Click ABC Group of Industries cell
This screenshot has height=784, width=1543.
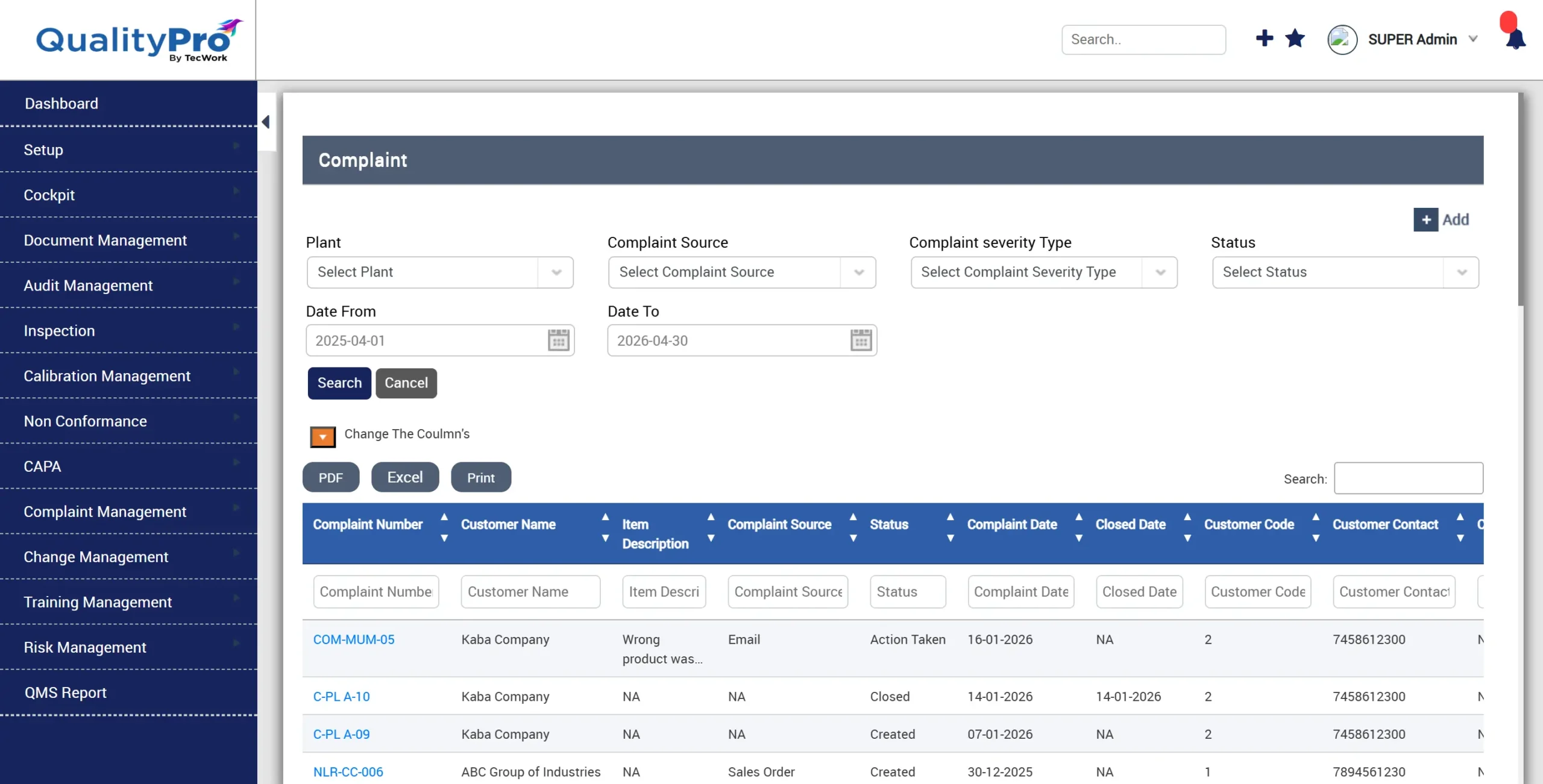(530, 771)
